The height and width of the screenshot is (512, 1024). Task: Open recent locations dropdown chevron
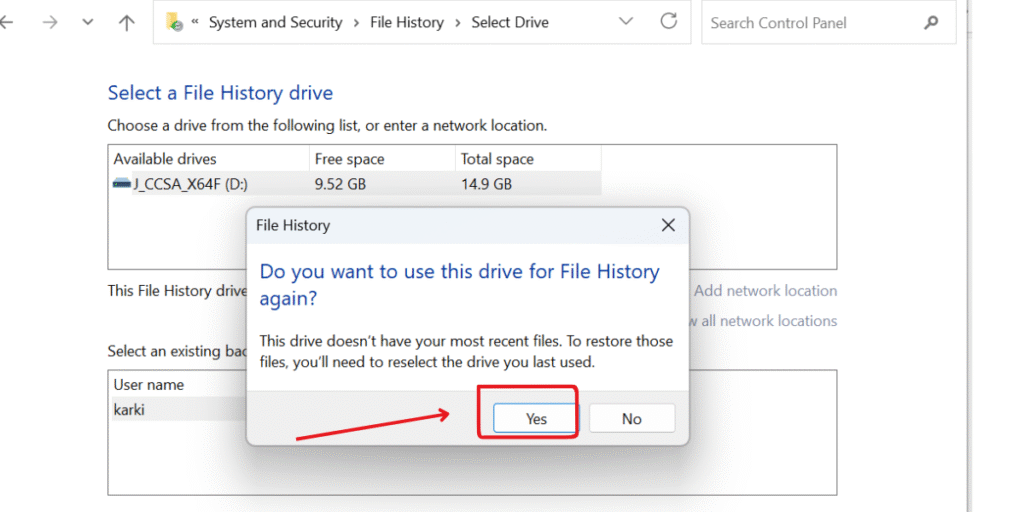click(x=88, y=22)
